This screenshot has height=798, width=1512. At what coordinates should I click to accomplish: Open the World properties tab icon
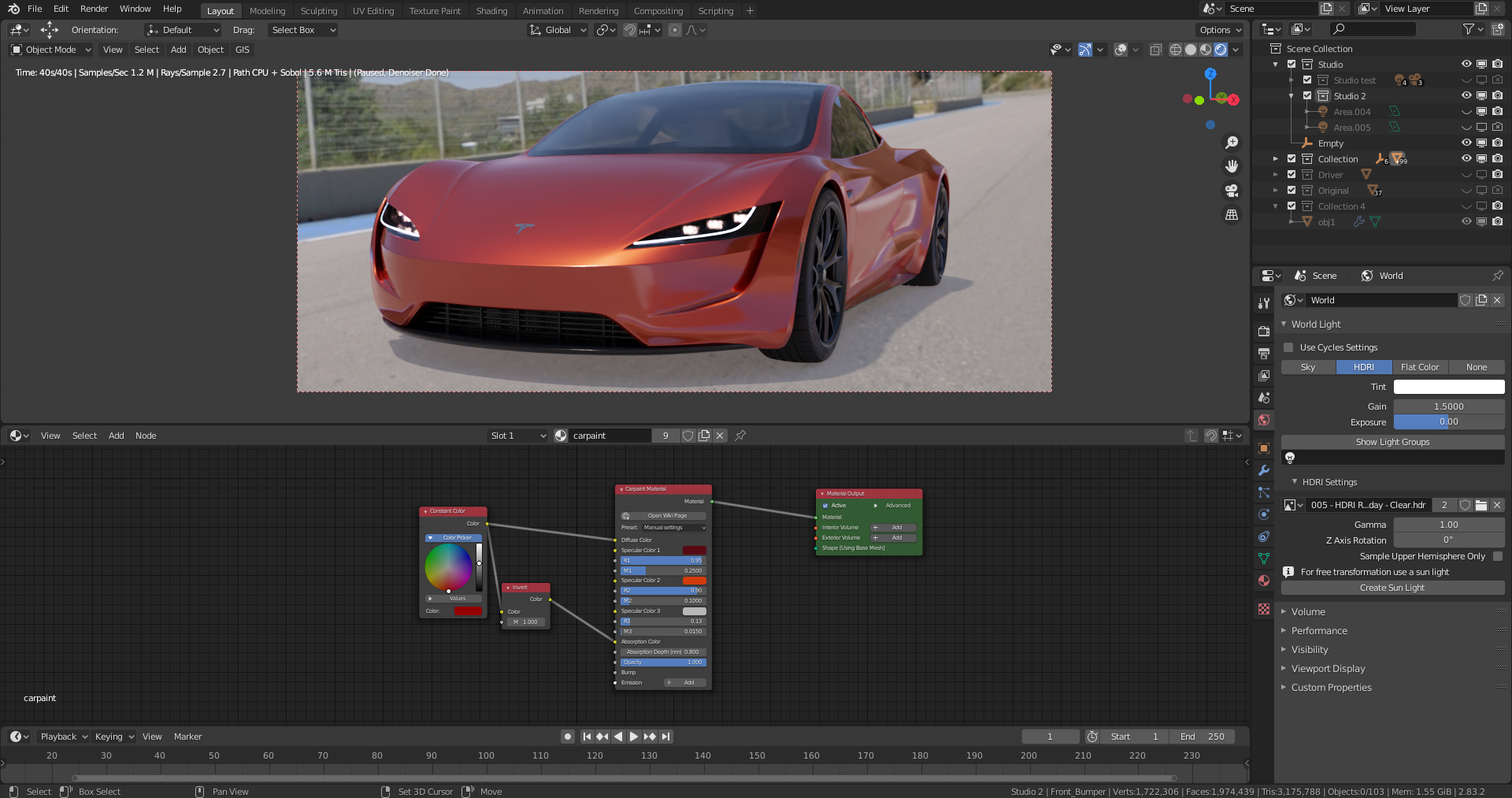point(1264,420)
